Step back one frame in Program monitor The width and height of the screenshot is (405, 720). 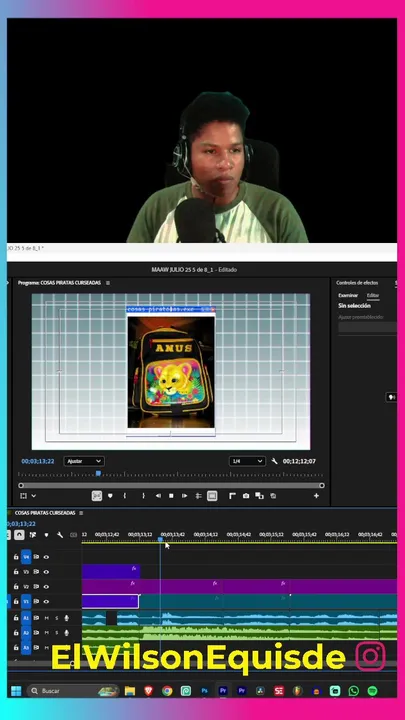[x=158, y=496]
